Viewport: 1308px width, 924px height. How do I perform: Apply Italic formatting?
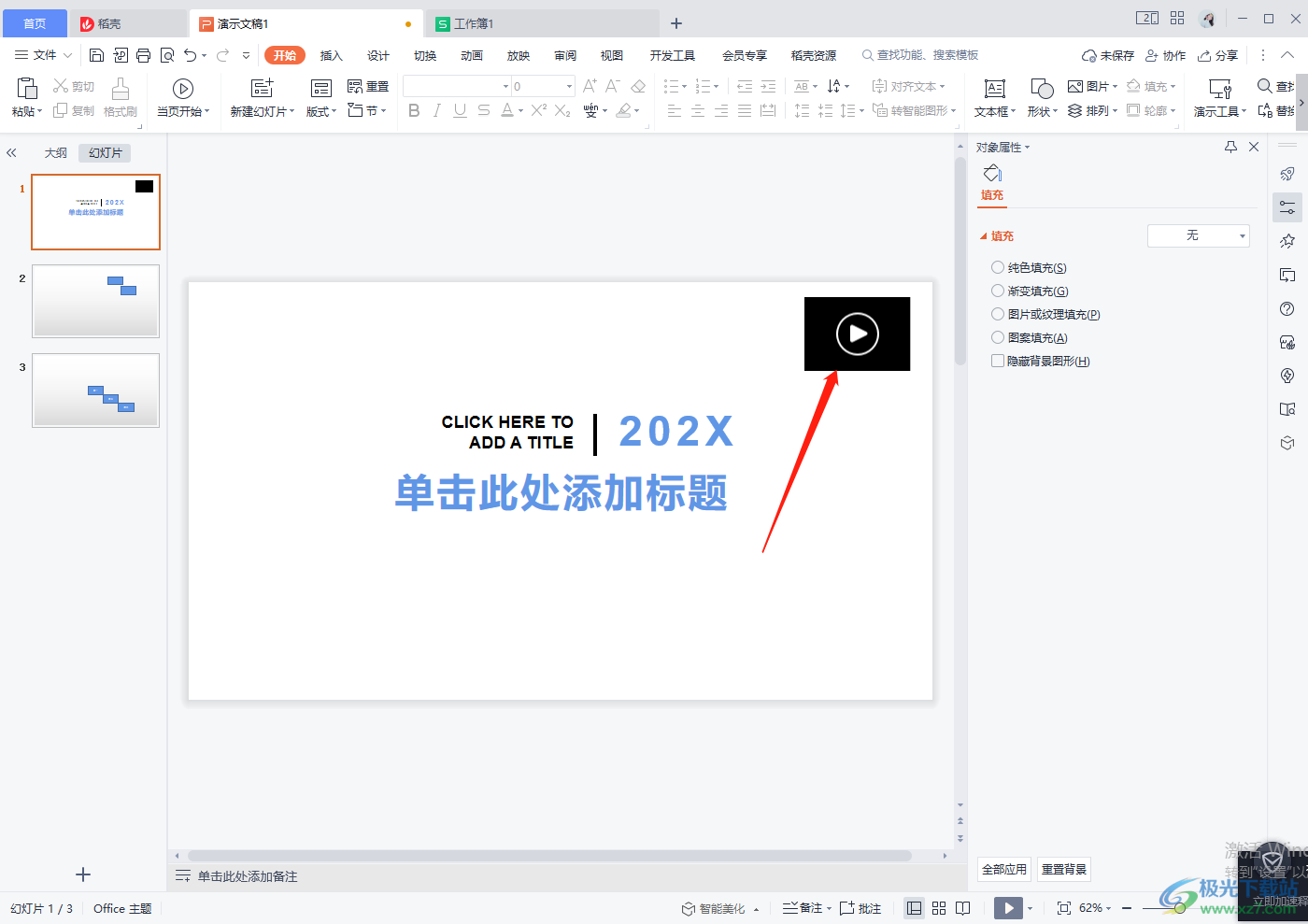click(x=436, y=110)
